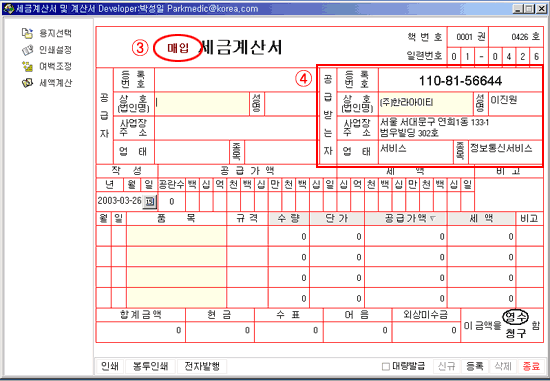Viewport: 550px width, 381px height.
Task: Focus the supplier 상호(법인명) input field
Action: coord(202,104)
